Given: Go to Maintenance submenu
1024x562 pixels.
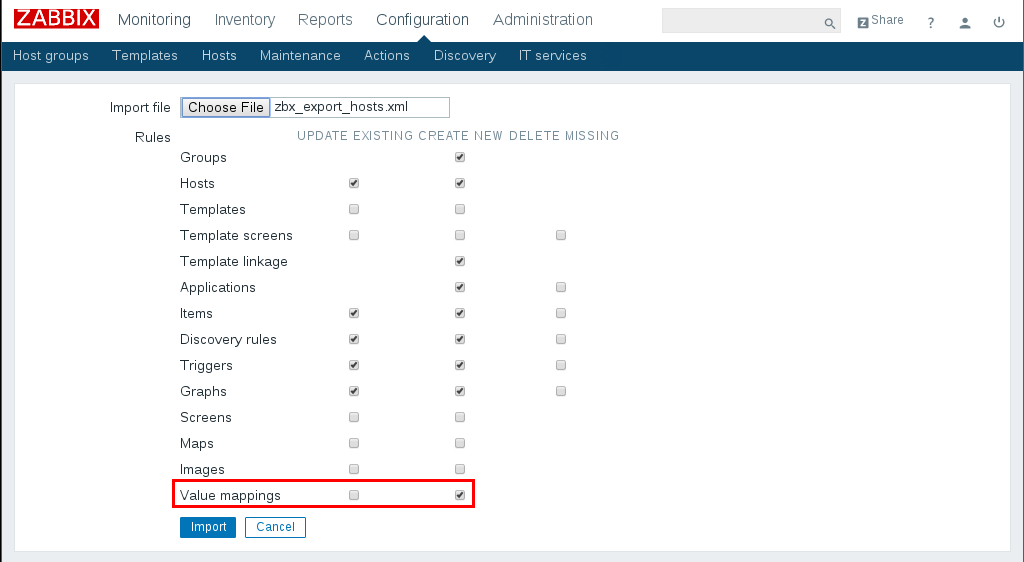Looking at the screenshot, I should pos(300,55).
